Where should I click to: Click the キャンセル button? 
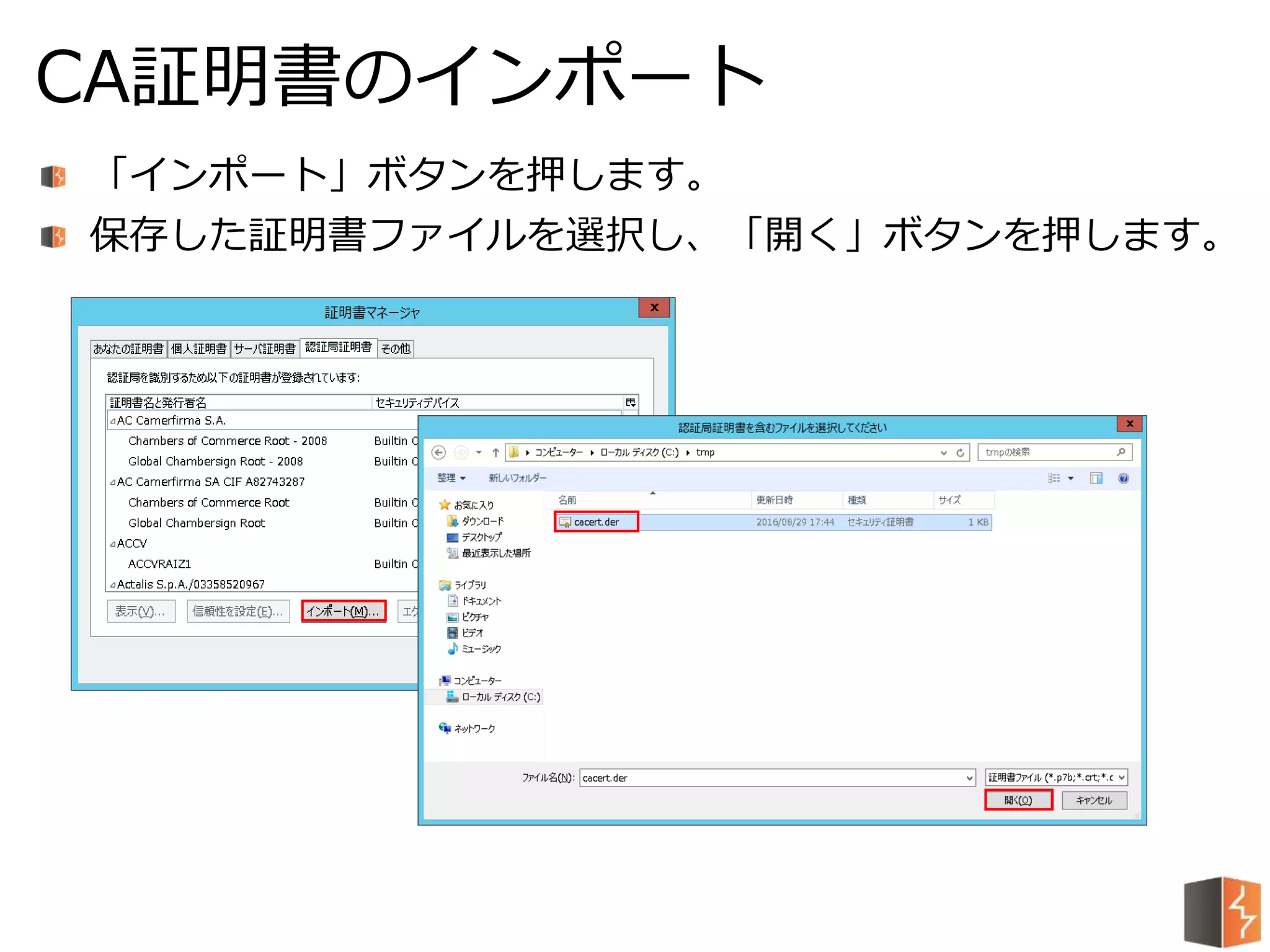coord(1094,800)
